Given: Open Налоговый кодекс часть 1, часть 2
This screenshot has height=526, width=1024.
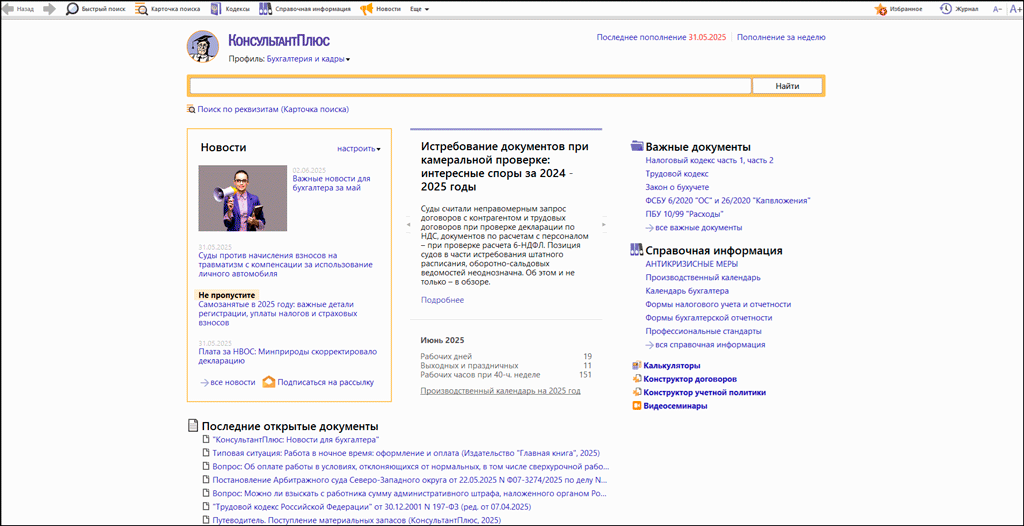Looking at the screenshot, I should pos(710,160).
